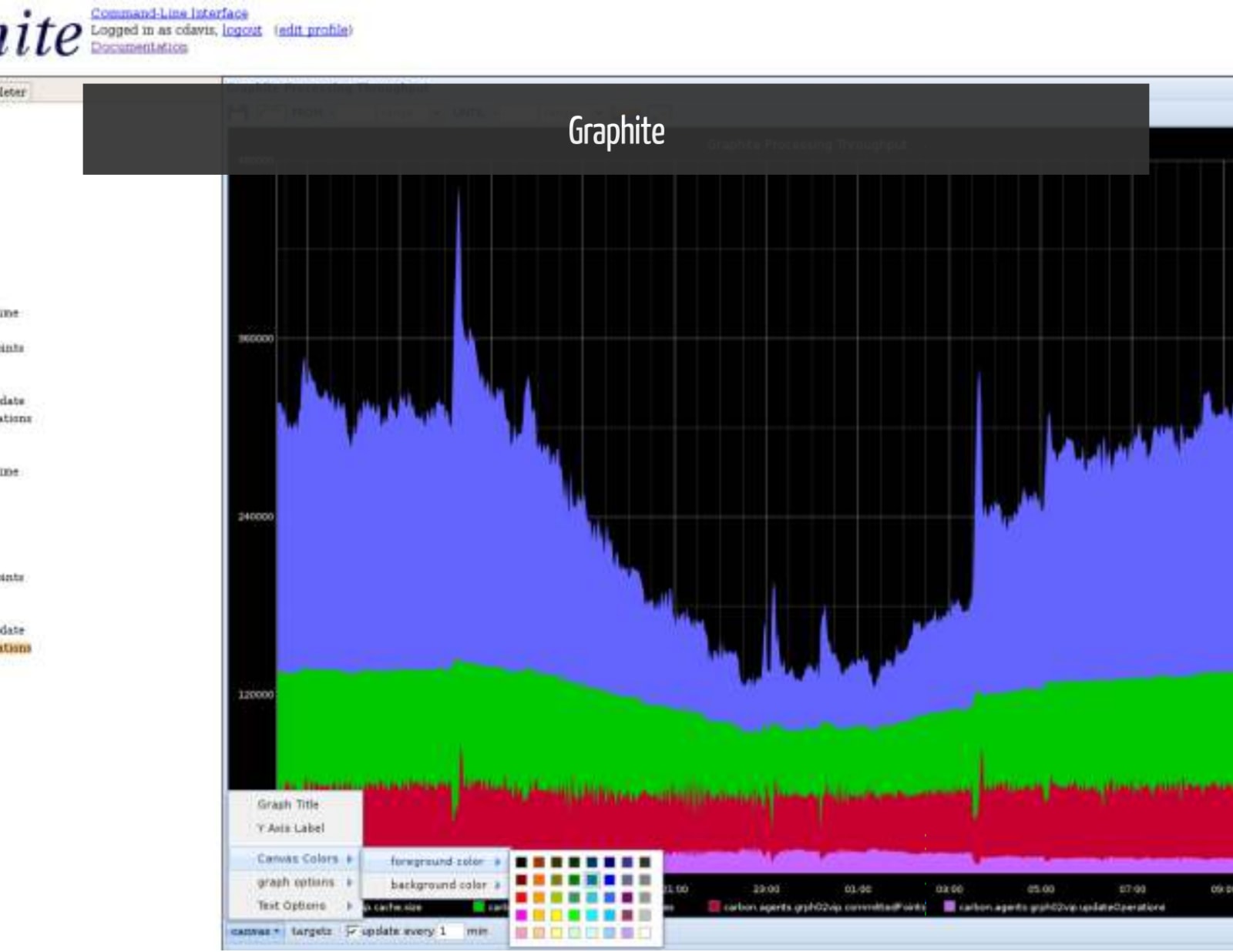Click the updateOperations legend label text

point(1062,907)
